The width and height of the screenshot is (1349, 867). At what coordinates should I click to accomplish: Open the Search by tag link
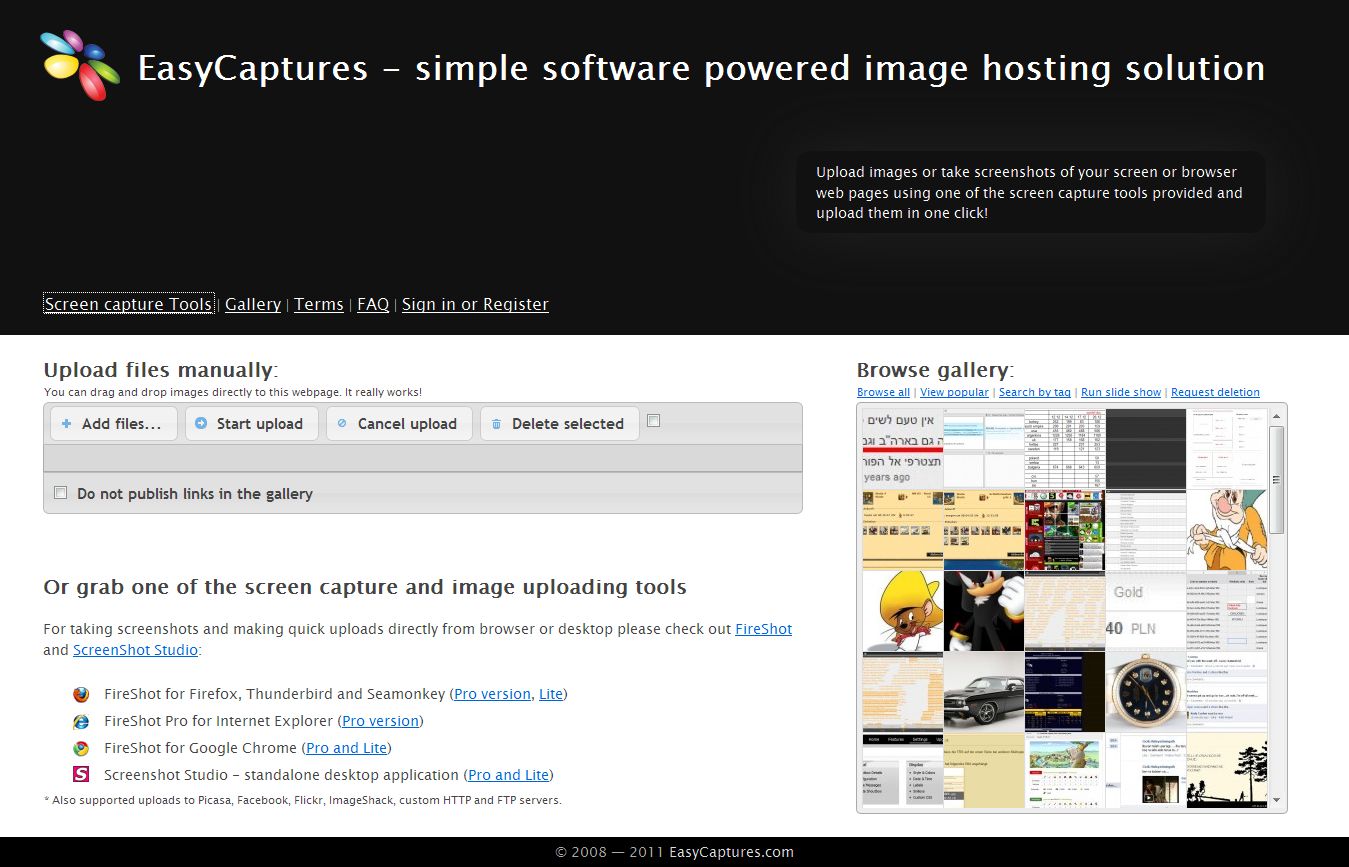click(x=1034, y=392)
